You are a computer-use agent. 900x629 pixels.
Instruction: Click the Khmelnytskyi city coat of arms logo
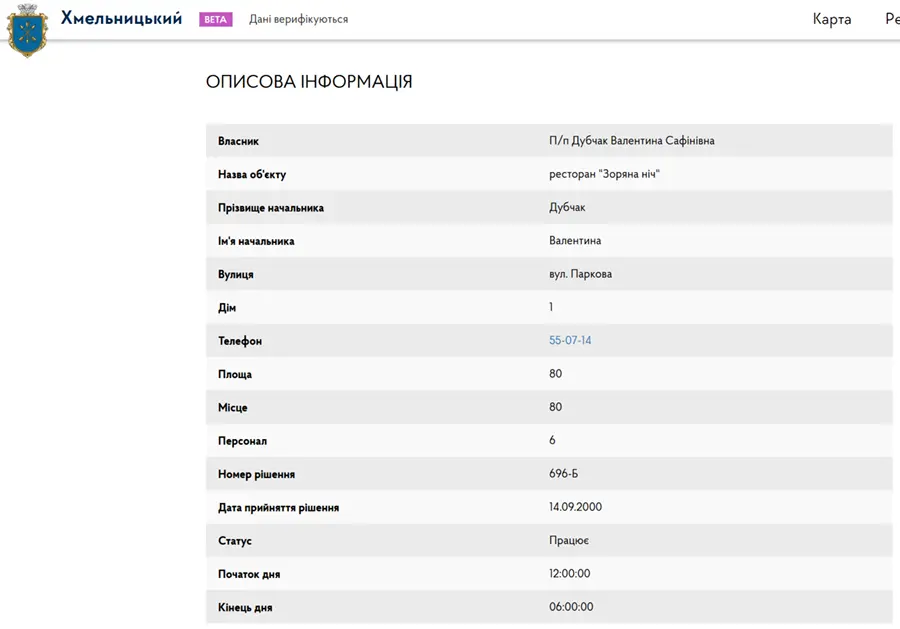coord(26,31)
